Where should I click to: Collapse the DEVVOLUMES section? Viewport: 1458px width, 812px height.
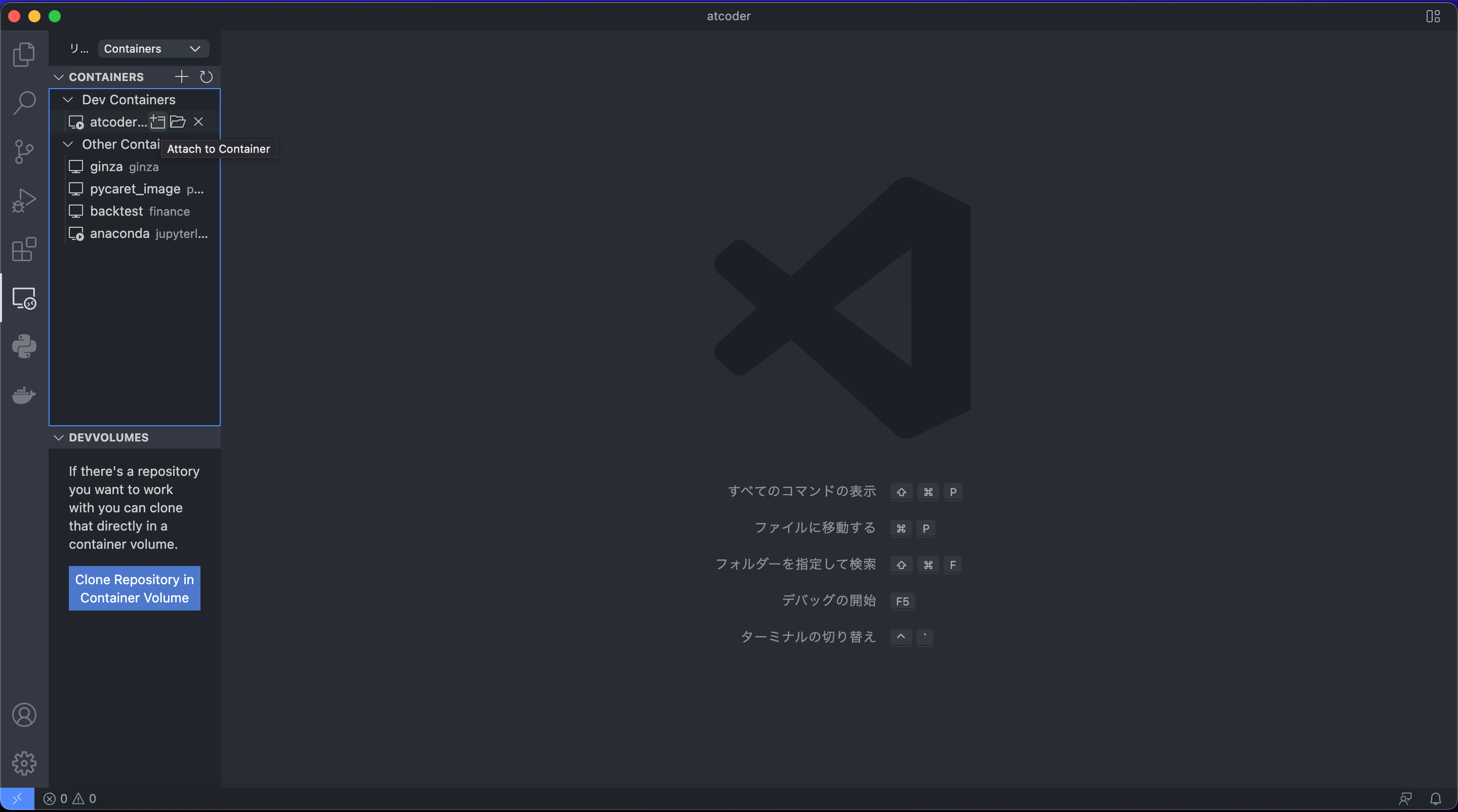[x=58, y=437]
